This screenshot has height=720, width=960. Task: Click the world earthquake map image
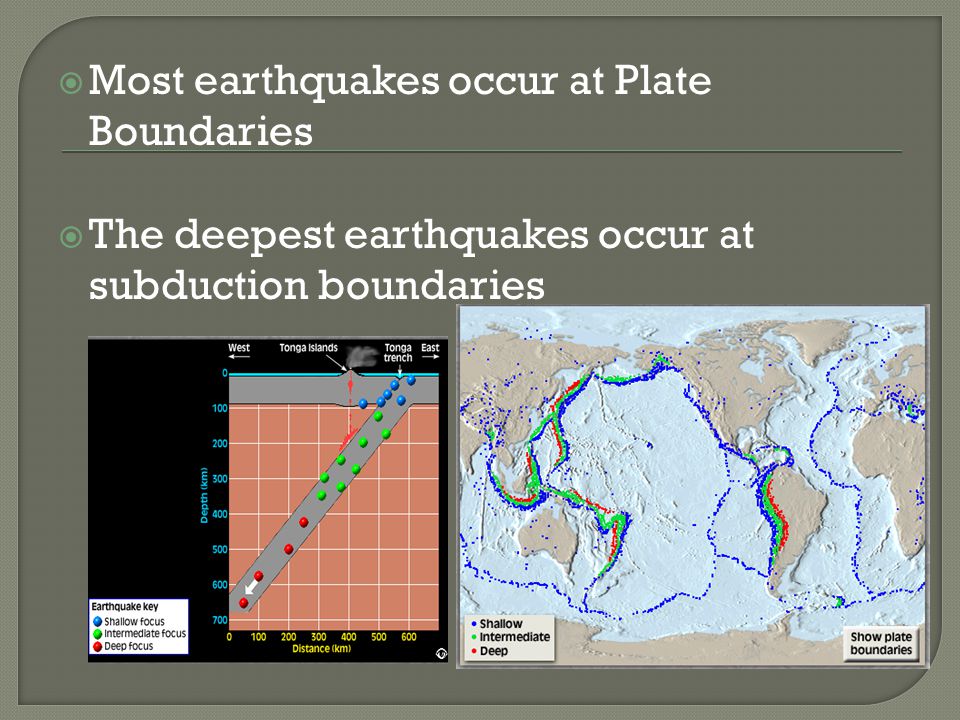(x=692, y=486)
